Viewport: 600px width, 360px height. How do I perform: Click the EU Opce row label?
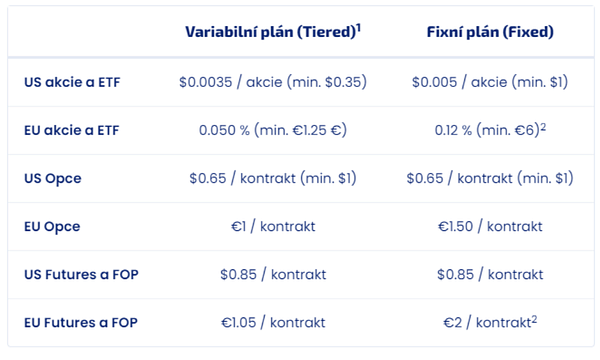click(x=52, y=227)
